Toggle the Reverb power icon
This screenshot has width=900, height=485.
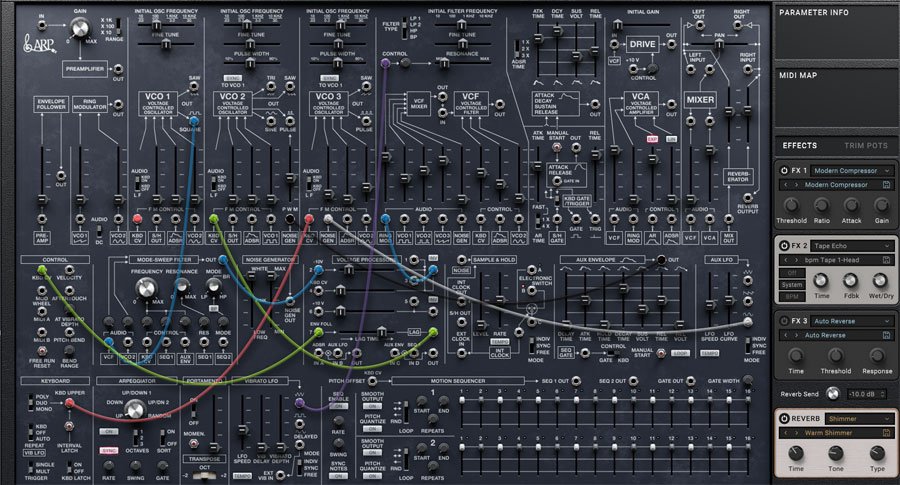pyautogui.click(x=784, y=418)
